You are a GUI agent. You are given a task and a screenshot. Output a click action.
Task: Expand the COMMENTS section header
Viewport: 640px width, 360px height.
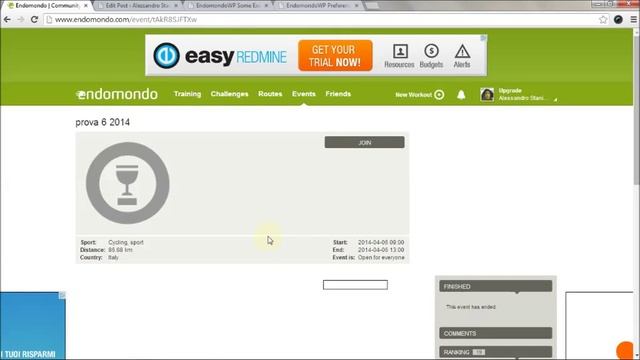(x=496, y=333)
